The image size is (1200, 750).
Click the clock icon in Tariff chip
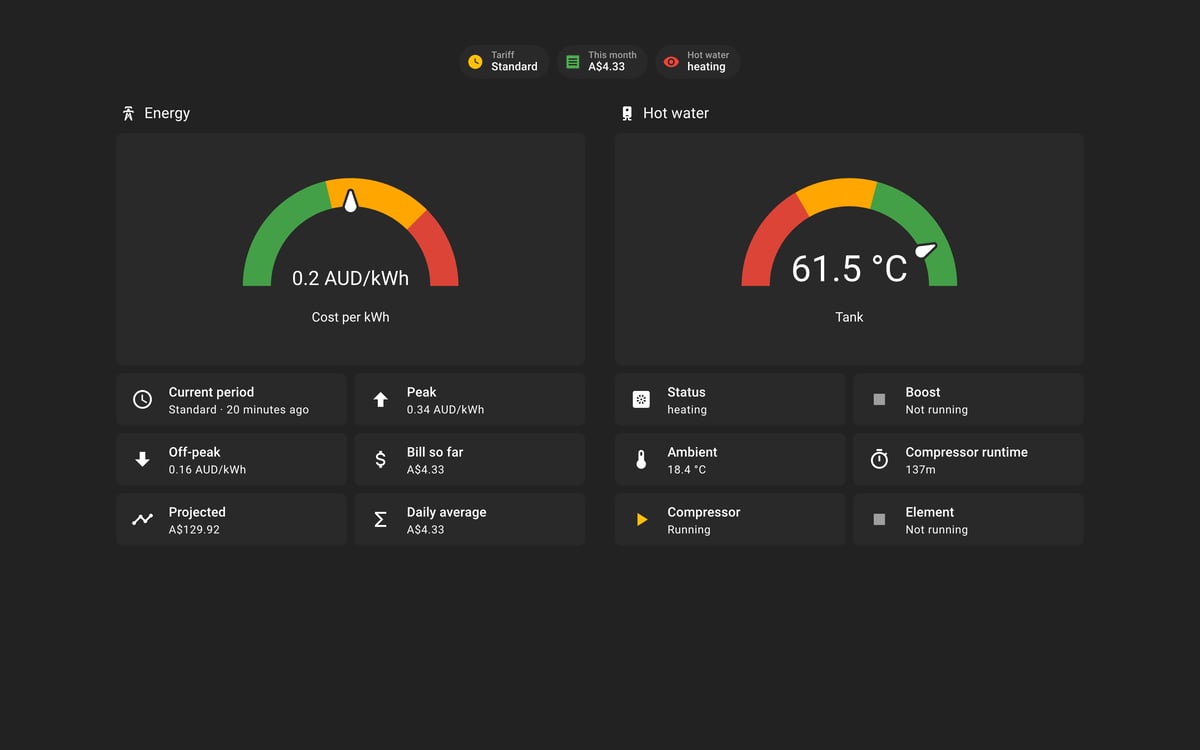point(475,62)
